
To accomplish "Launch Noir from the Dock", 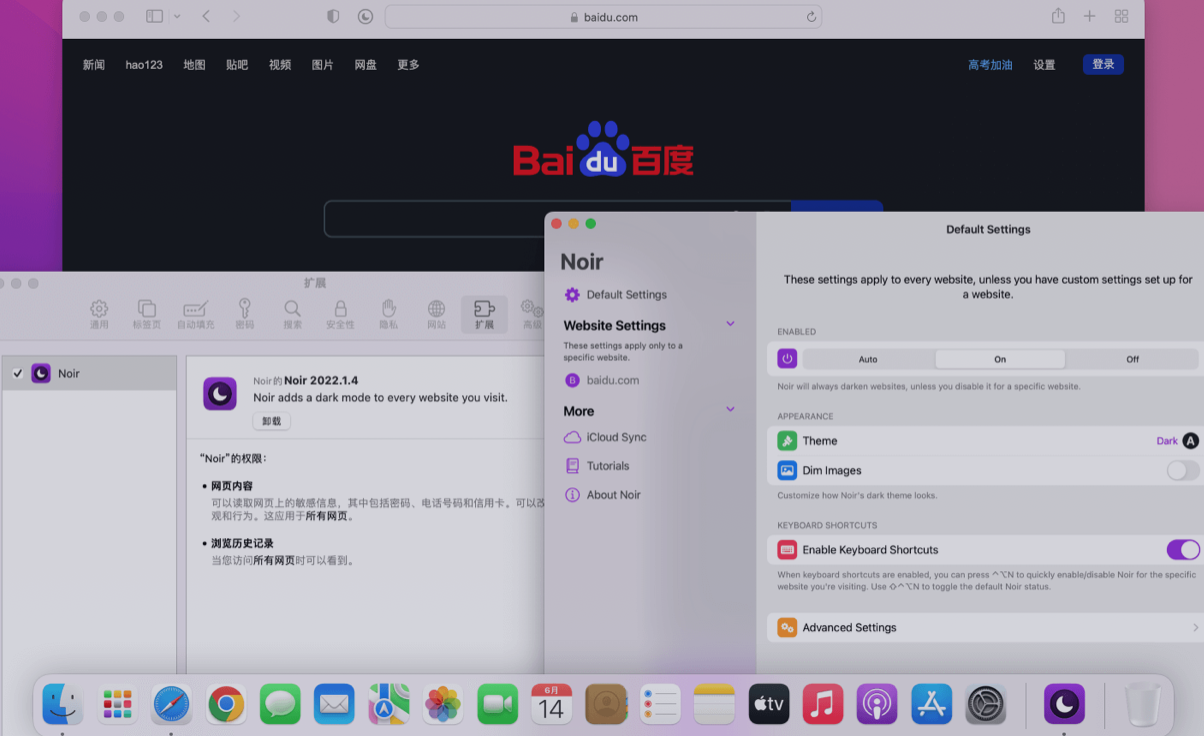I will (1064, 704).
